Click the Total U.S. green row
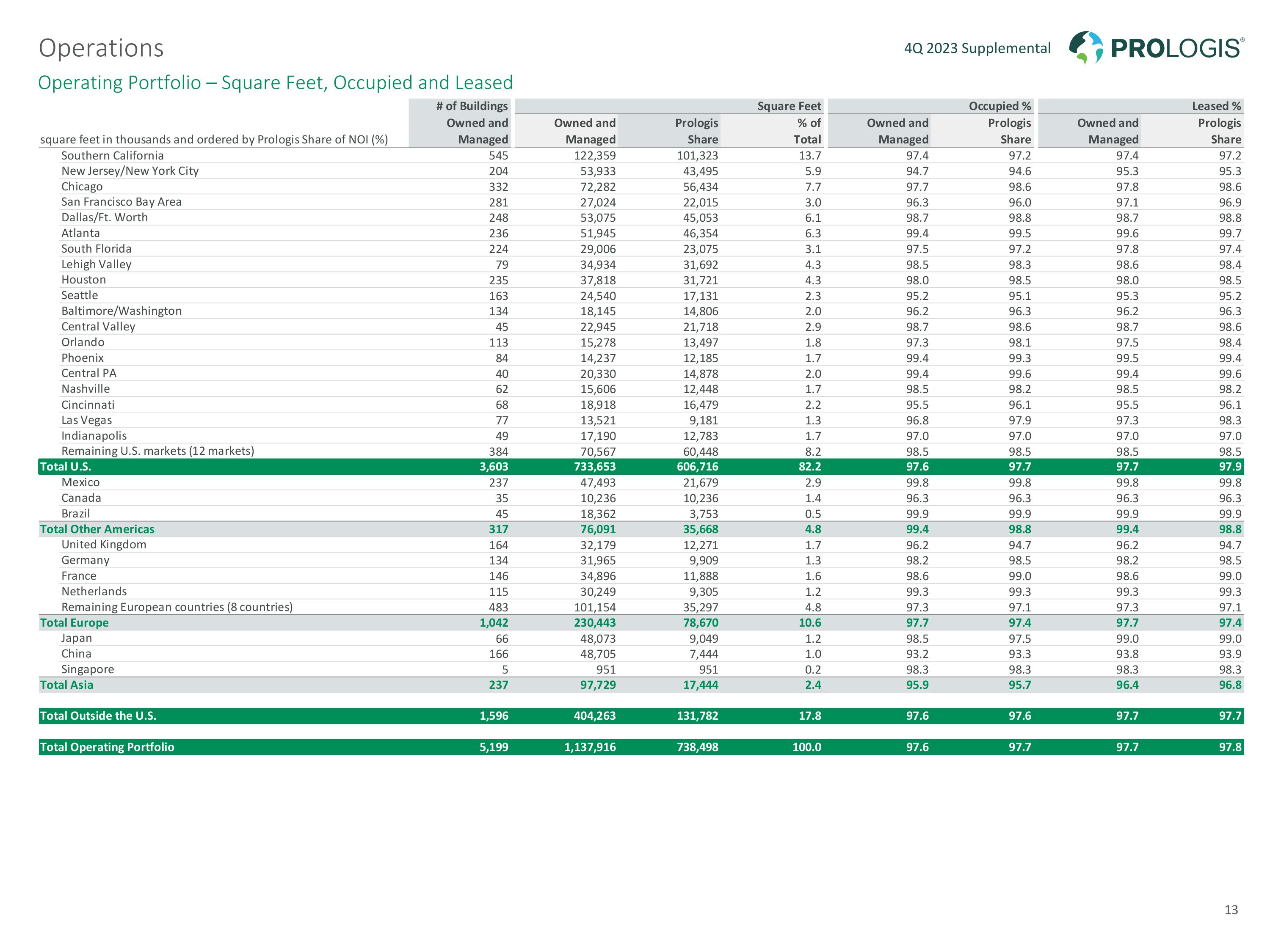 [66, 467]
